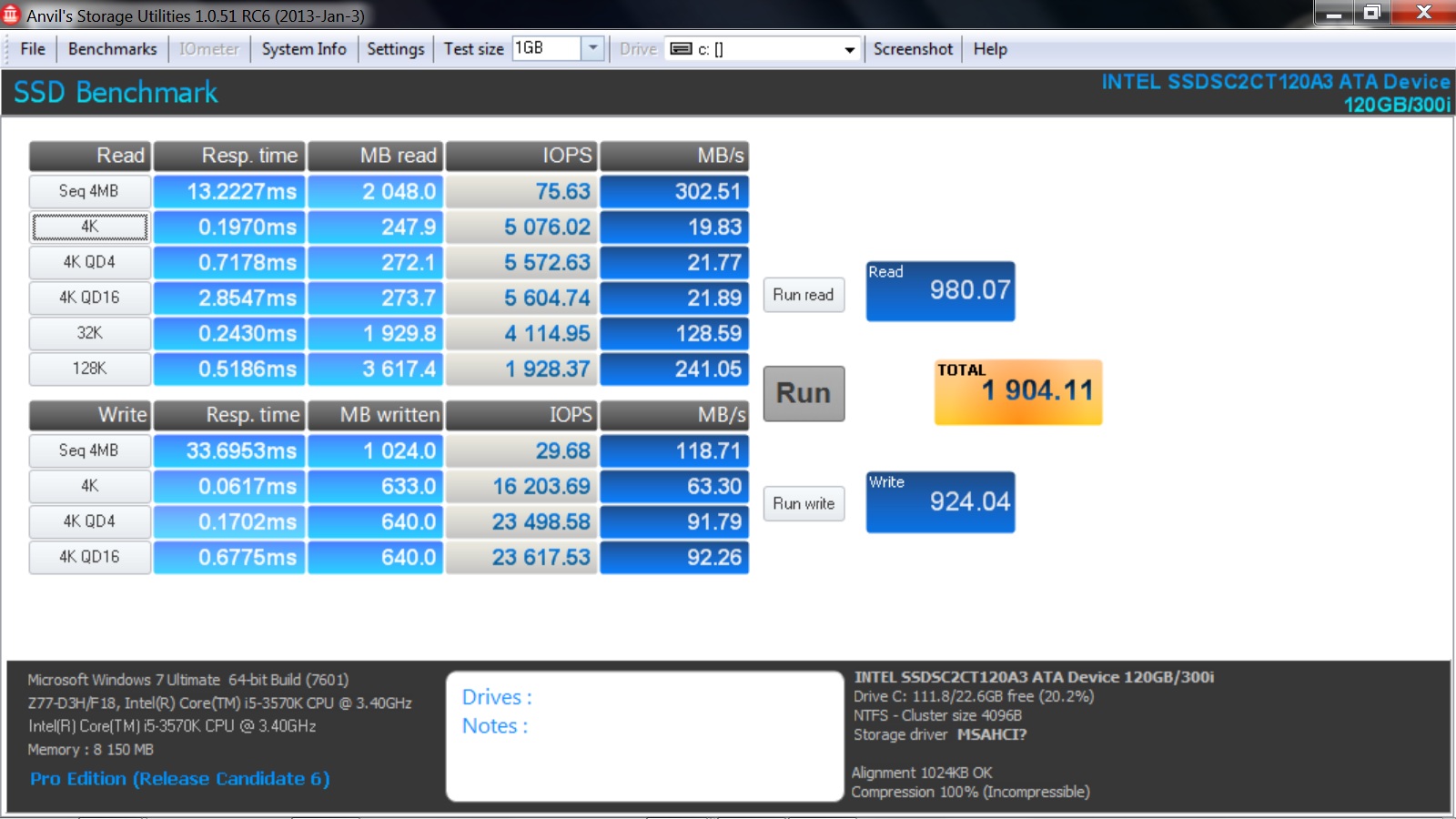This screenshot has height=819, width=1456.
Task: Select the 23 498.58 IOPS cell
Action: pos(521,521)
